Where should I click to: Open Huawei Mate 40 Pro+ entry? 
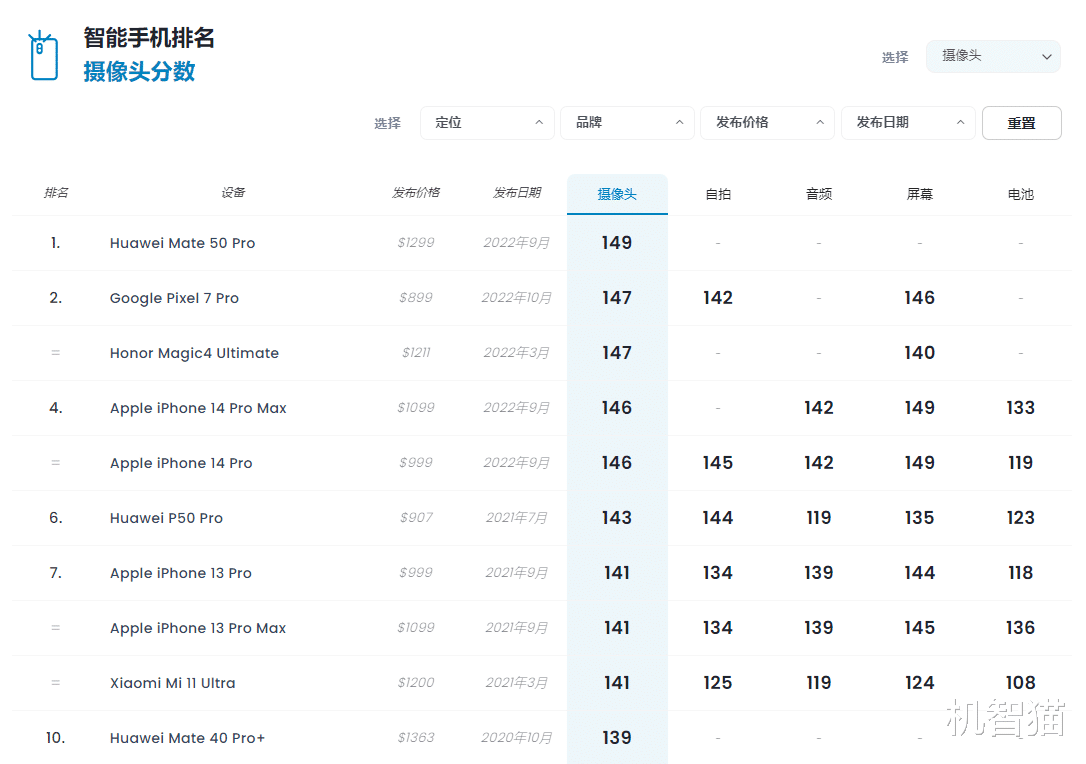(x=187, y=738)
